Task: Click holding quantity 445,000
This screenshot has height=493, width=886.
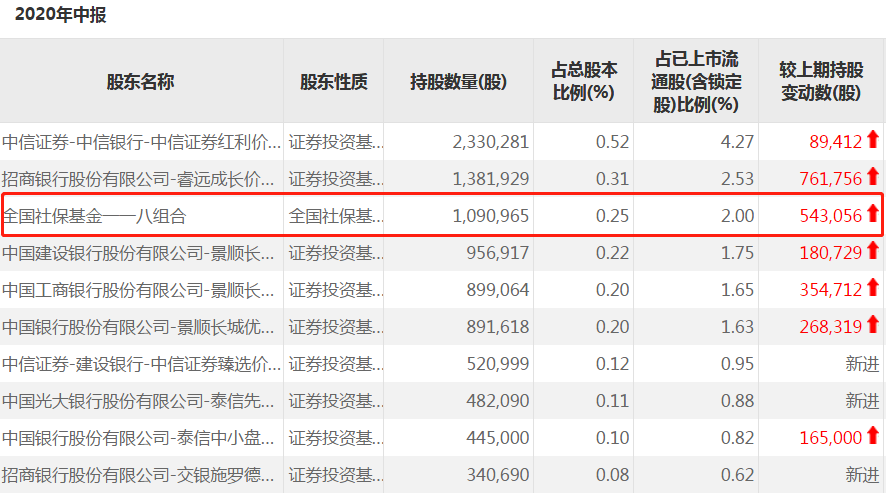Action: pos(497,438)
